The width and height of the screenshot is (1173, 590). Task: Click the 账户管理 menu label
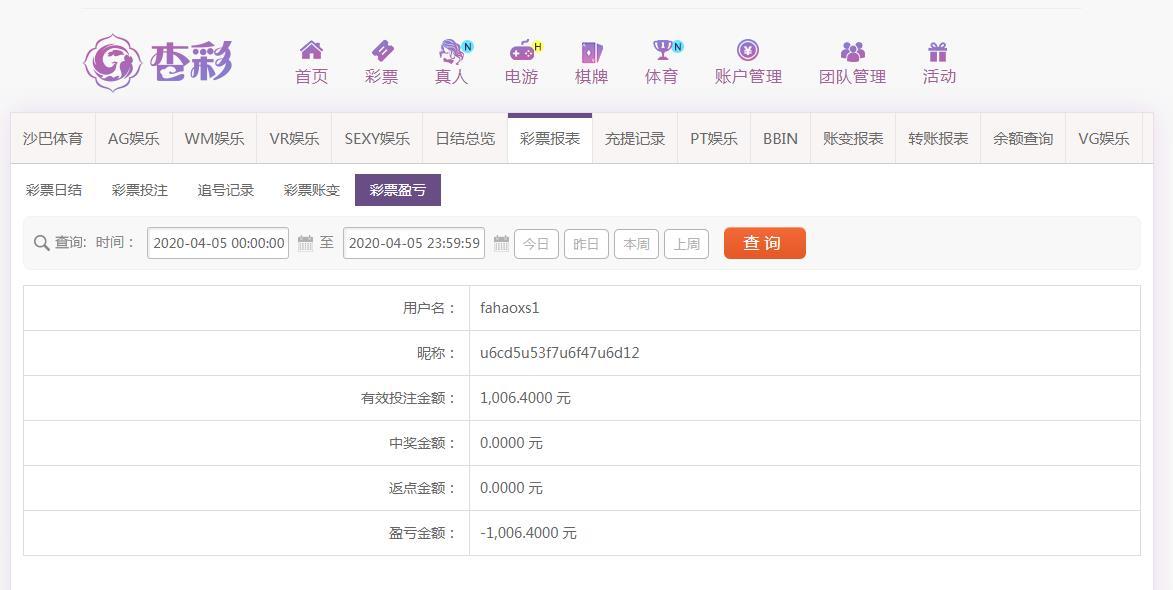748,76
